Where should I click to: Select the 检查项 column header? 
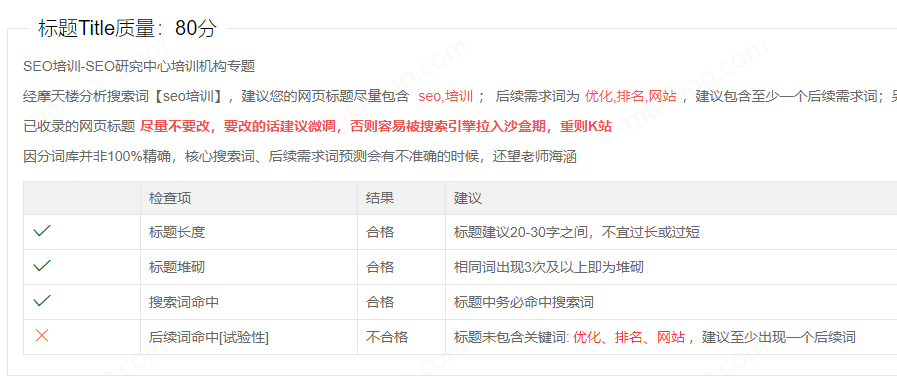click(169, 198)
